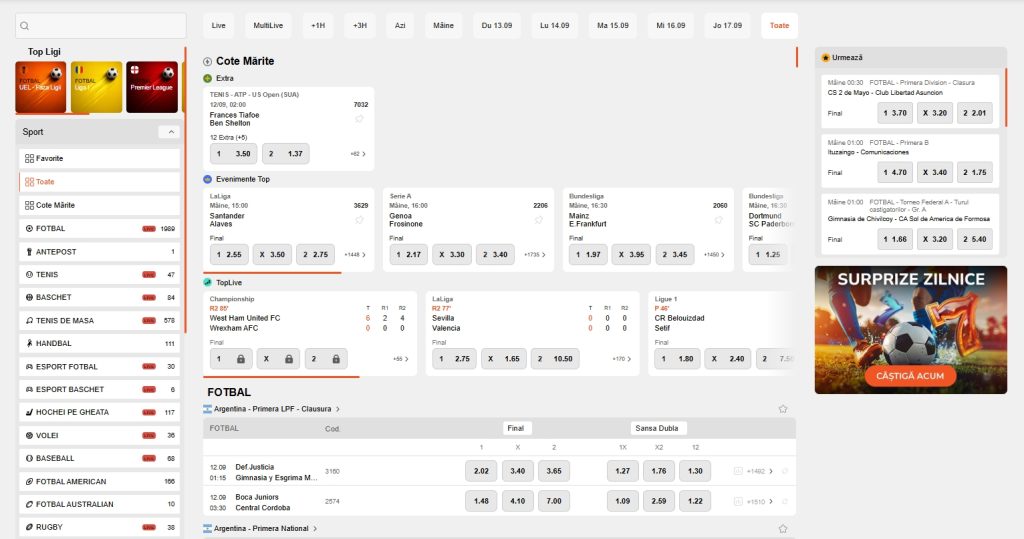Screen dimensions: 1024x539
Task: Click the HANDBAL player icon
Action: (x=29, y=343)
